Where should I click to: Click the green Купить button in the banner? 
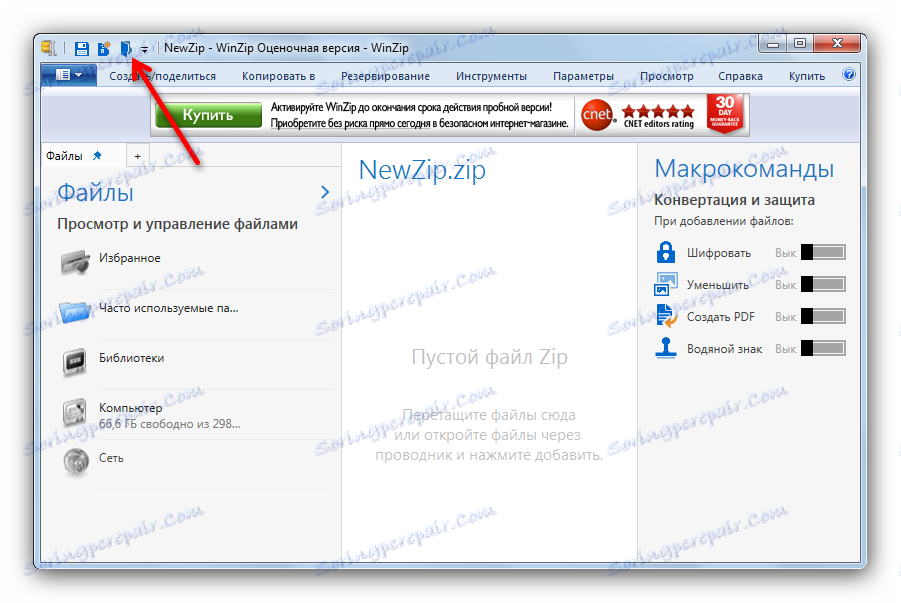point(208,114)
